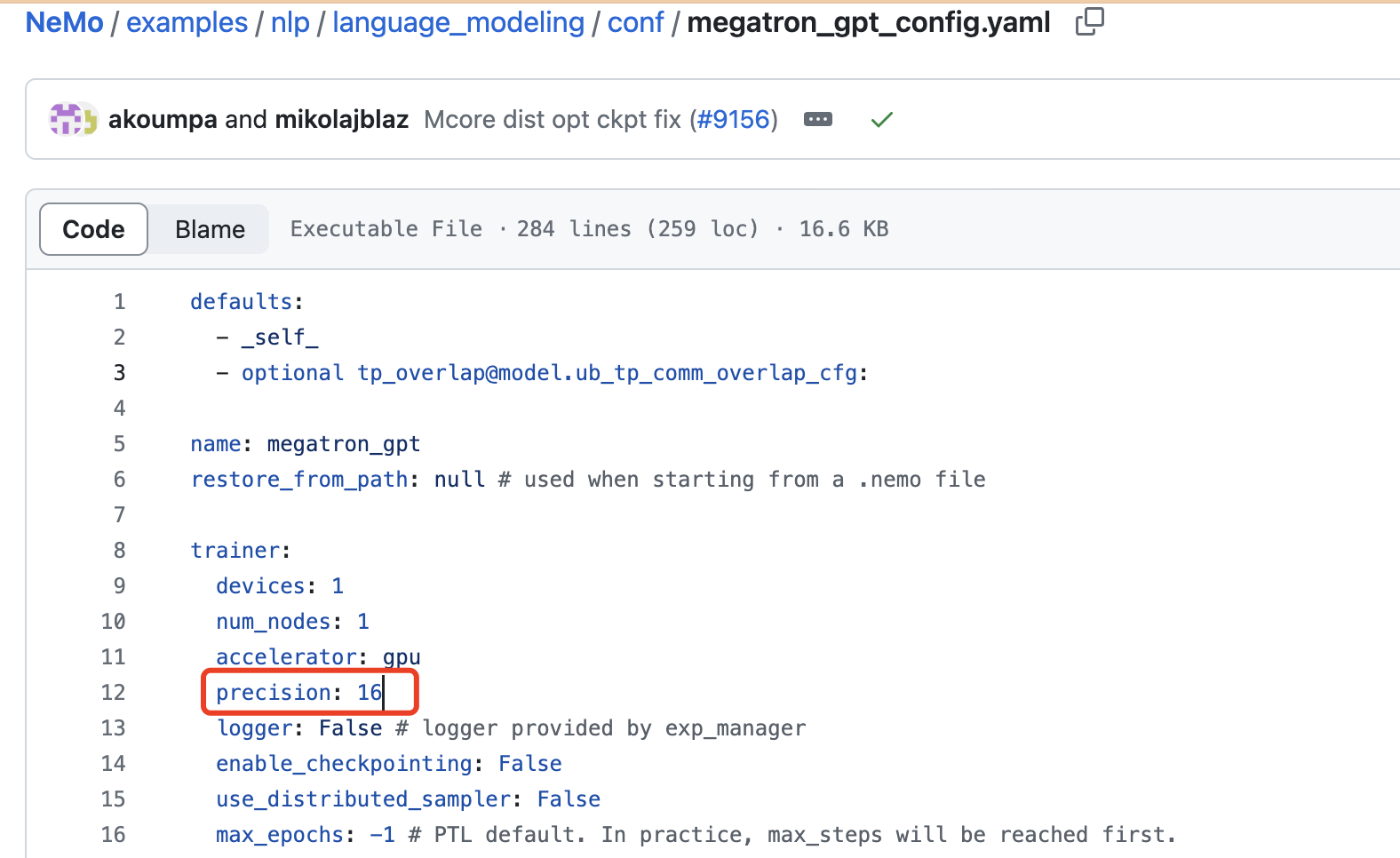Screen dimensions: 1400x858
Task: Select line number 8
Action: click(119, 551)
